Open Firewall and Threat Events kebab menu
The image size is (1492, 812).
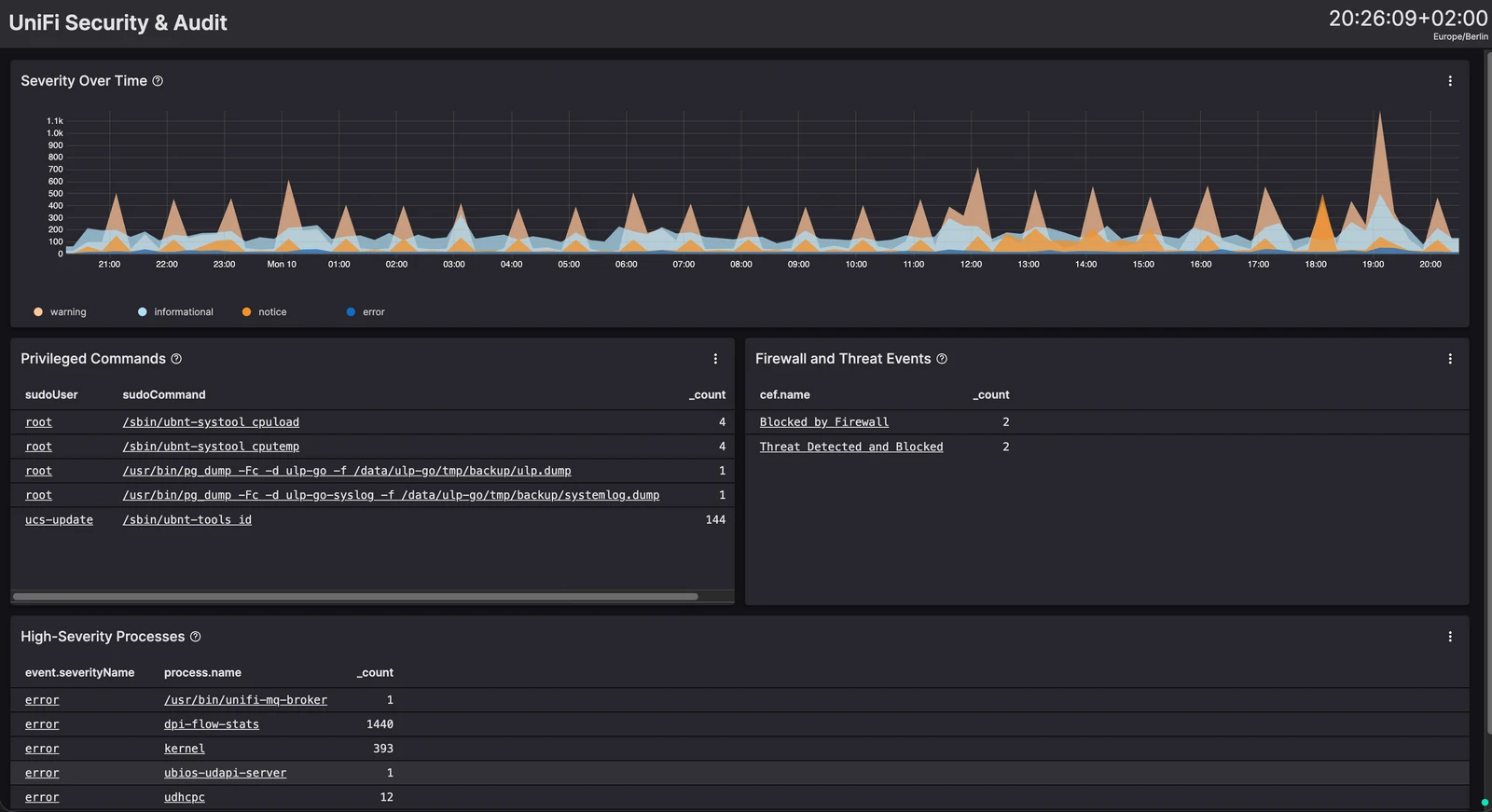1450,359
